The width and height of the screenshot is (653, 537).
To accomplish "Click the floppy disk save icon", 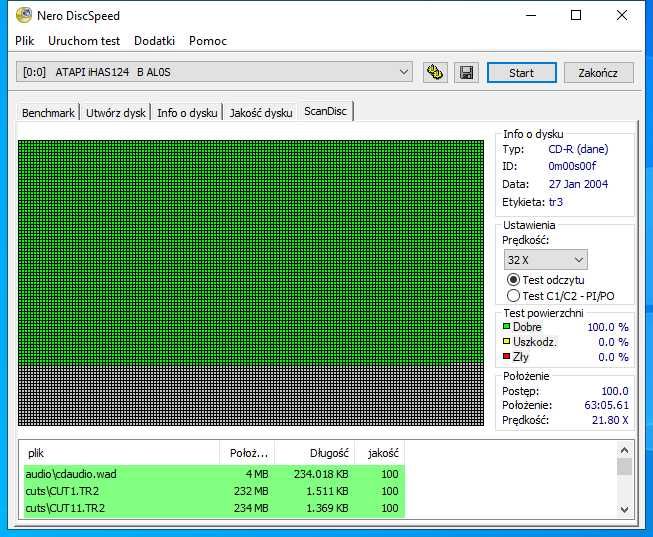I will [466, 73].
